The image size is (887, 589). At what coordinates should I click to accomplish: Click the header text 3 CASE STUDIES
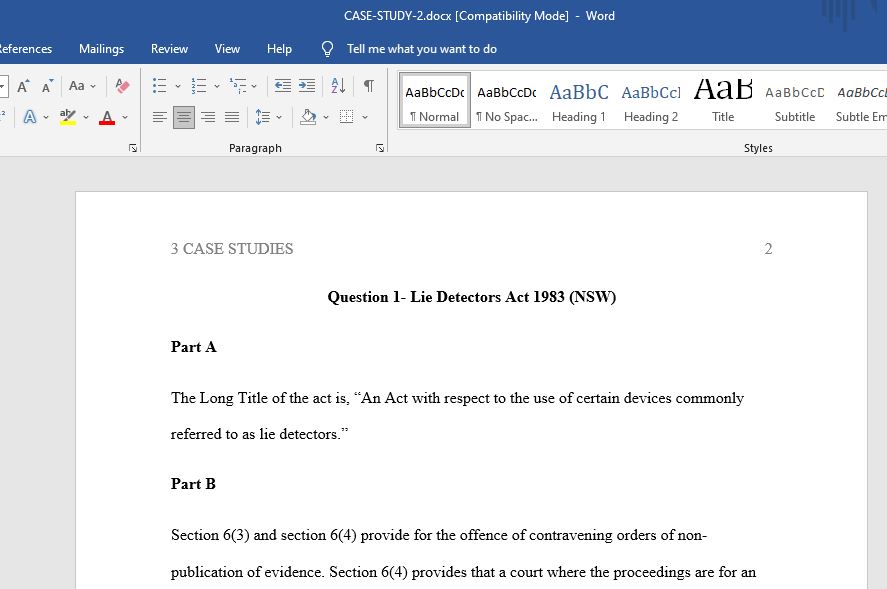[x=232, y=249]
